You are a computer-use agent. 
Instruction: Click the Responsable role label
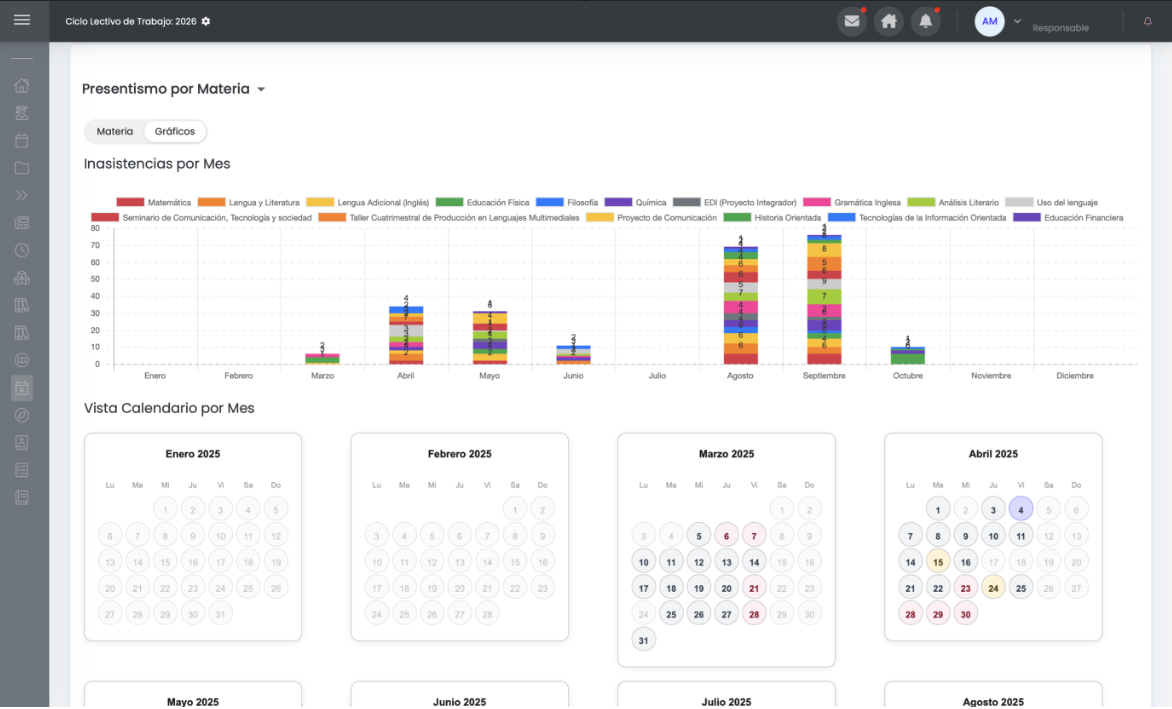(1061, 28)
